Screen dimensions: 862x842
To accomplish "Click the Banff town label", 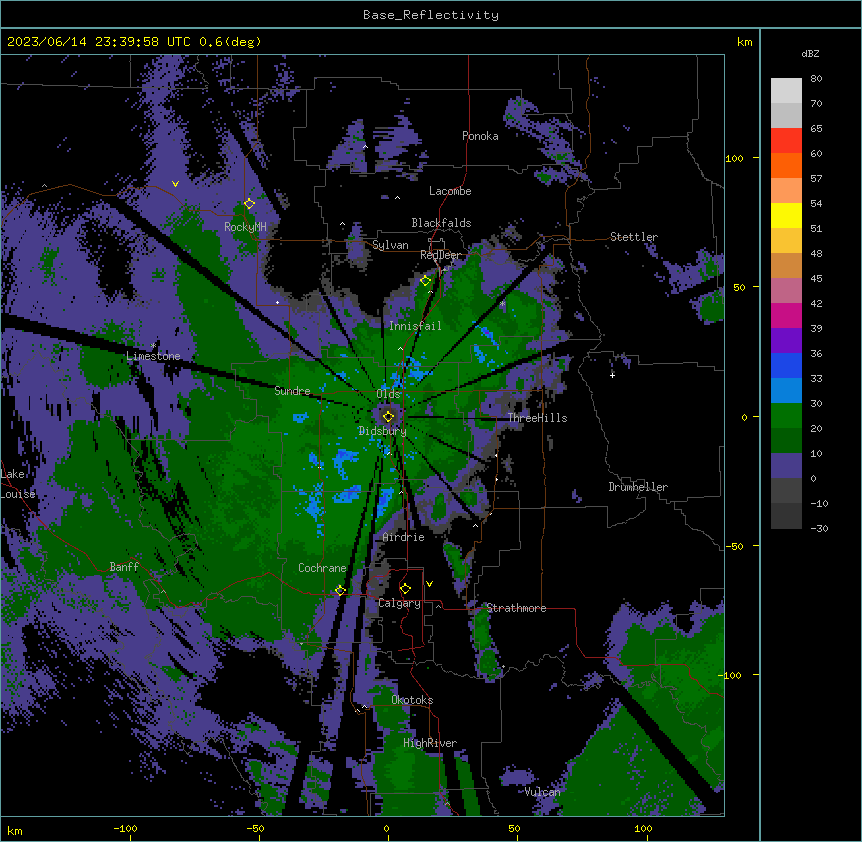I will coord(124,567).
